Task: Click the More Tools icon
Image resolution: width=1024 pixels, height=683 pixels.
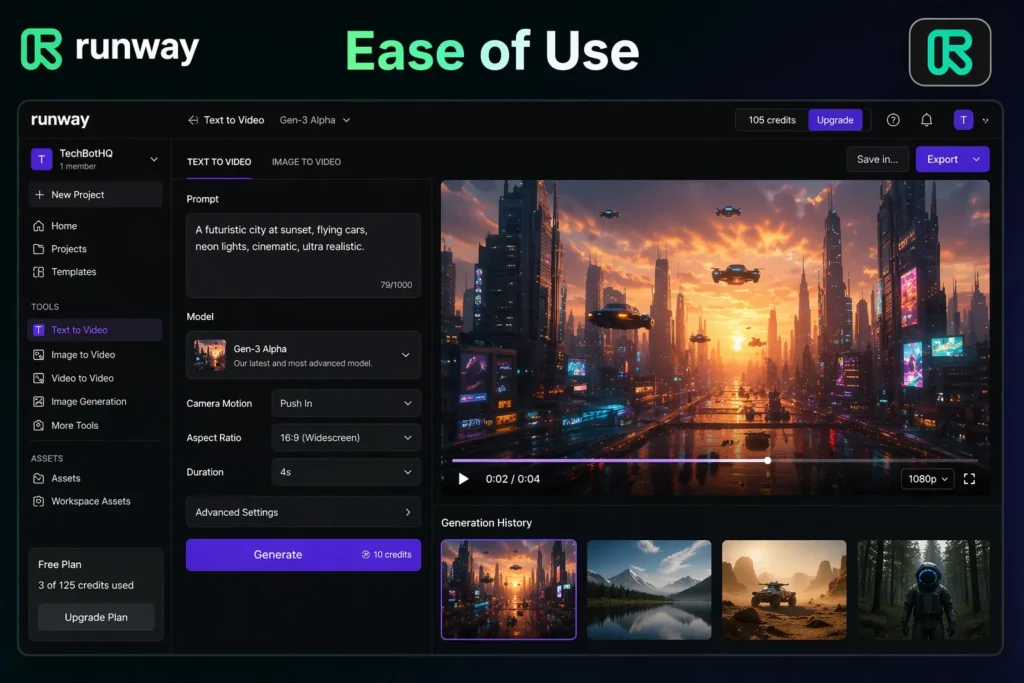Action: (x=39, y=425)
